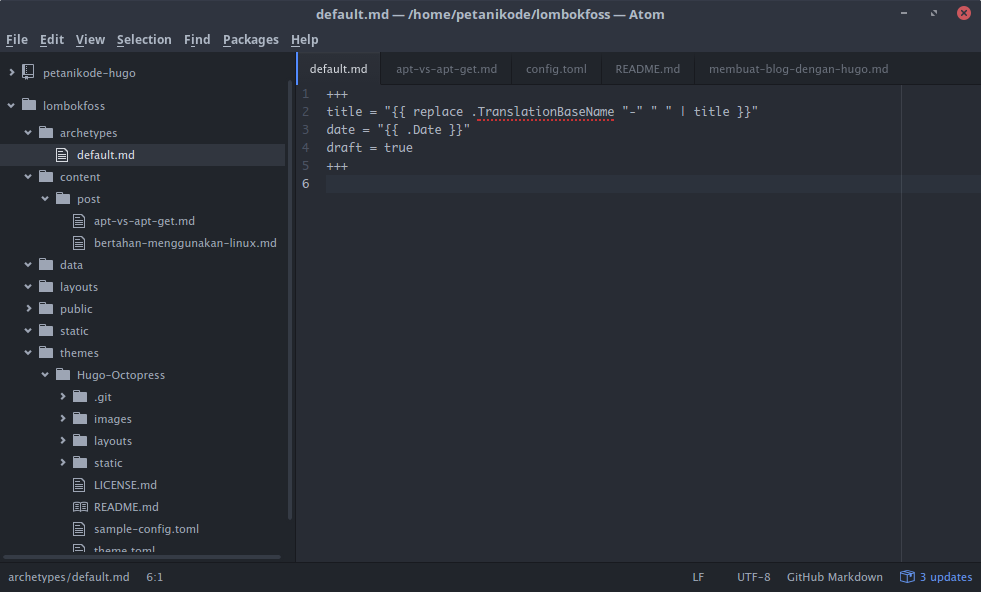Click the themes folder icon
Viewport: 981px width, 592px height.
[x=45, y=353]
